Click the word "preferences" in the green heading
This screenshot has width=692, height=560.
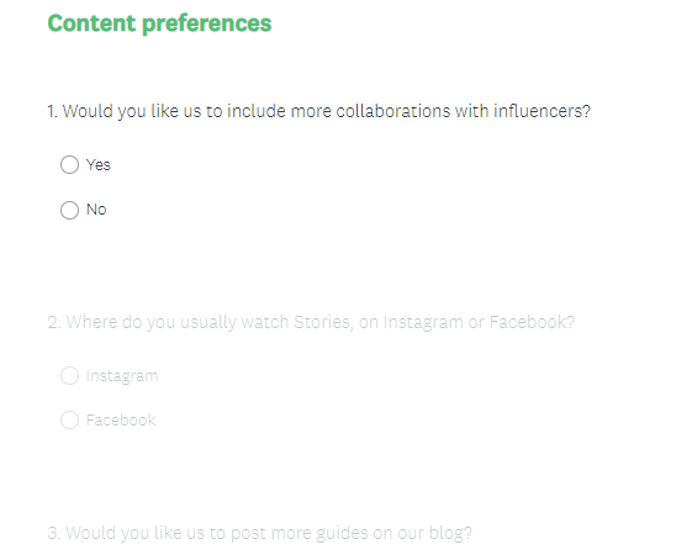(x=206, y=23)
